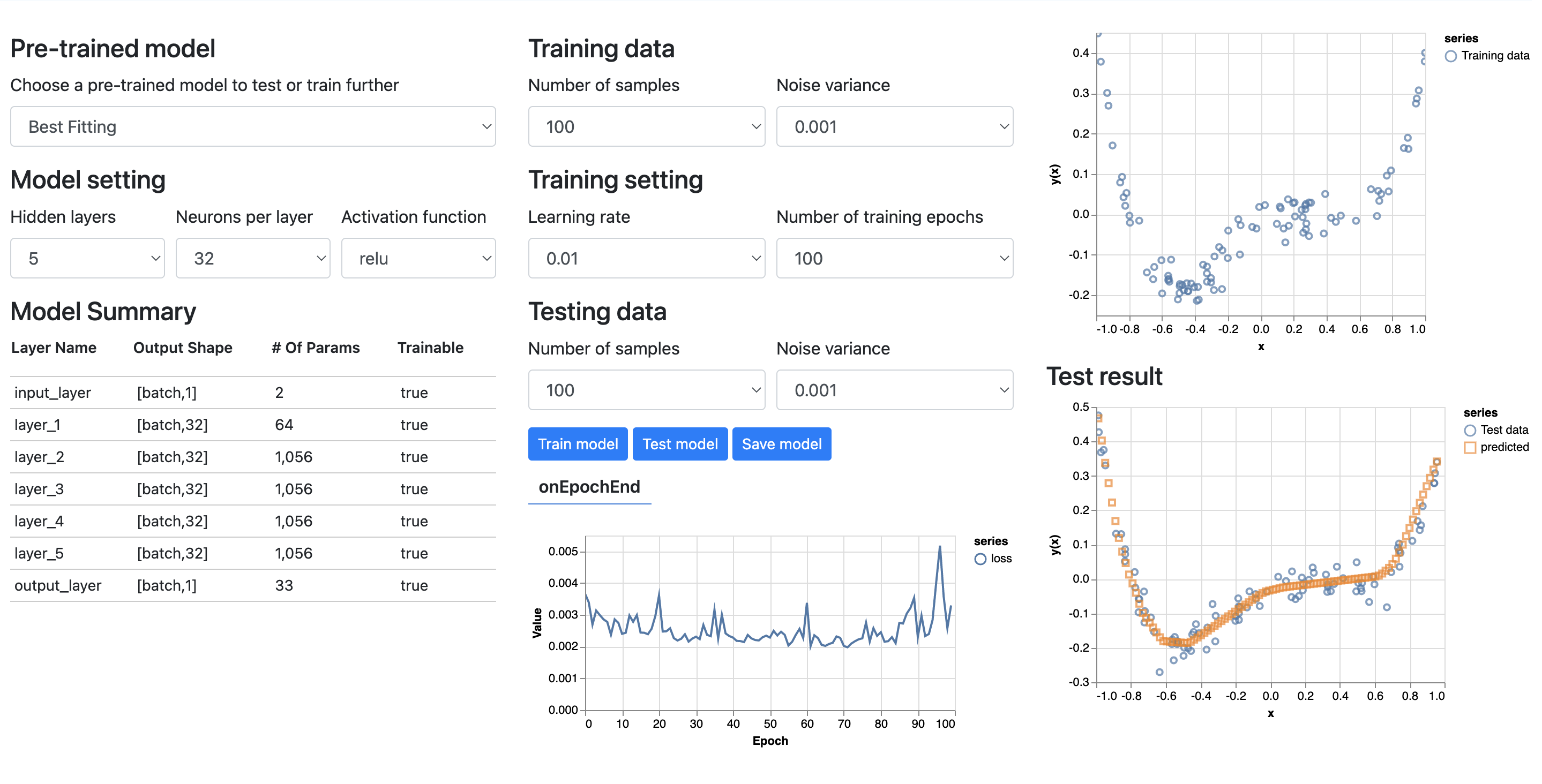Image resolution: width=1542 pixels, height=784 pixels.
Task: Open Training data Number of samples dropdown
Action: pos(646,127)
